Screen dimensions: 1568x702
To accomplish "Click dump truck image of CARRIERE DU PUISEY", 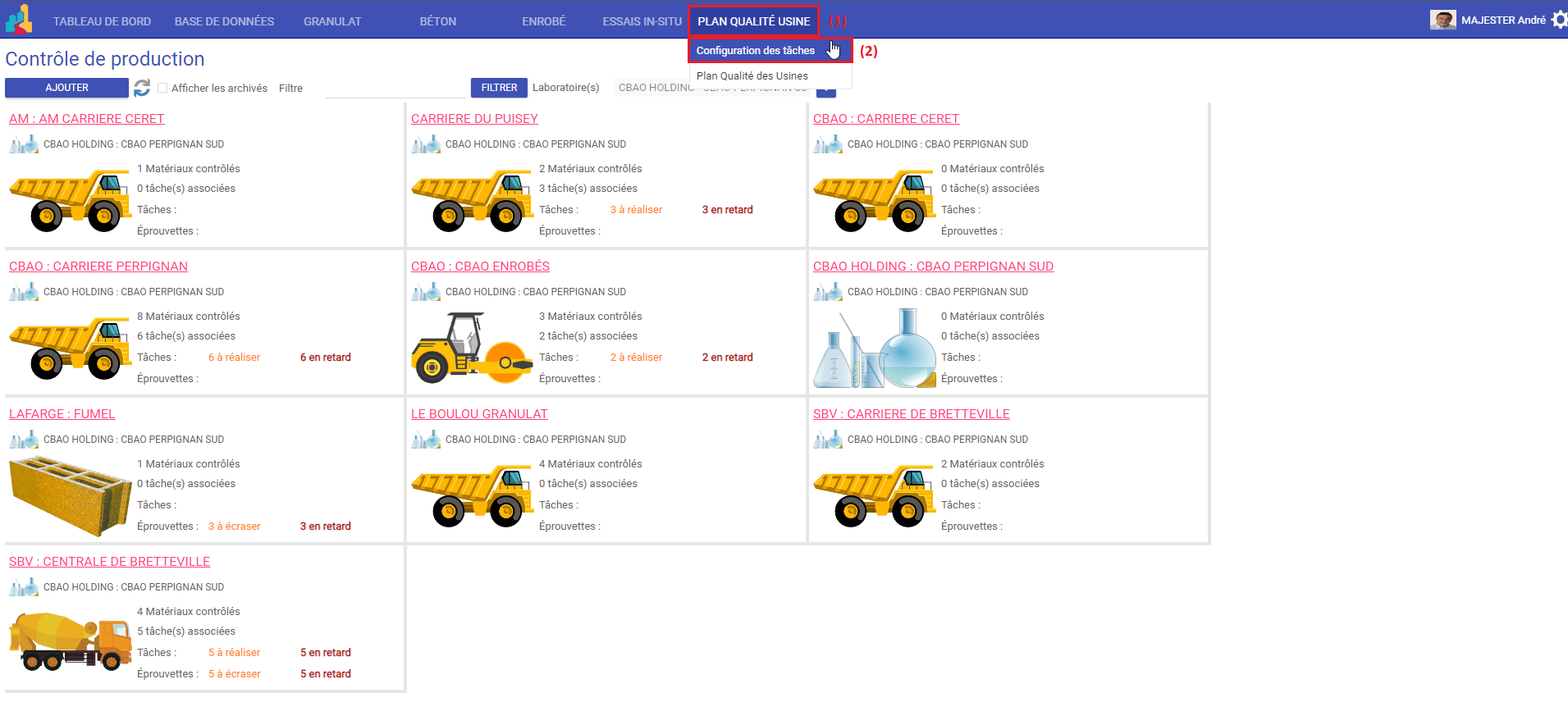I will 473,200.
